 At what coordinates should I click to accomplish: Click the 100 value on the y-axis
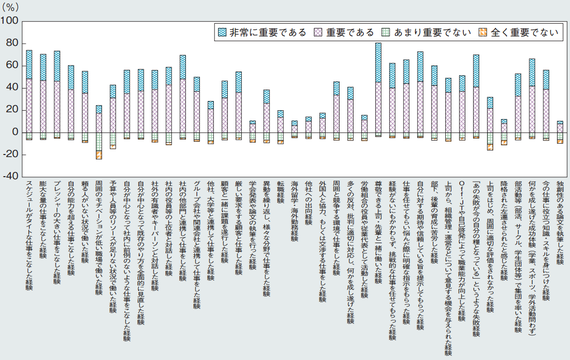point(10,21)
